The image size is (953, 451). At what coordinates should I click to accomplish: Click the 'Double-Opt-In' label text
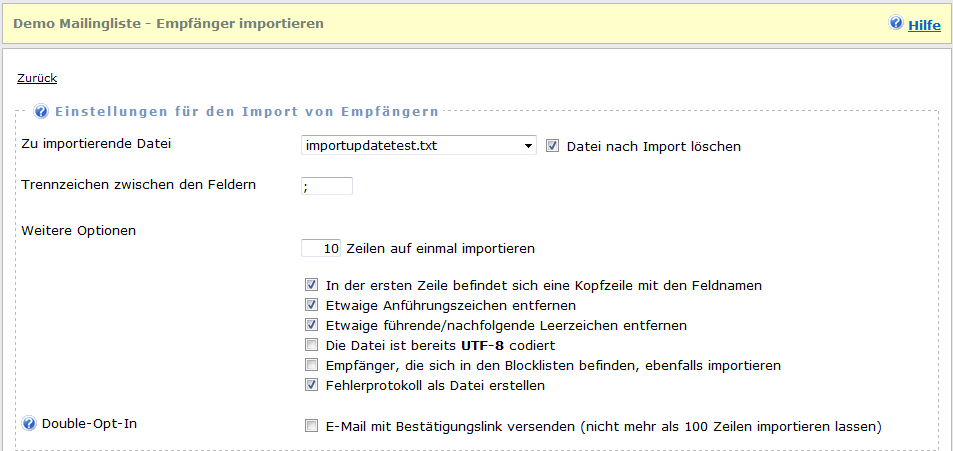click(x=89, y=423)
